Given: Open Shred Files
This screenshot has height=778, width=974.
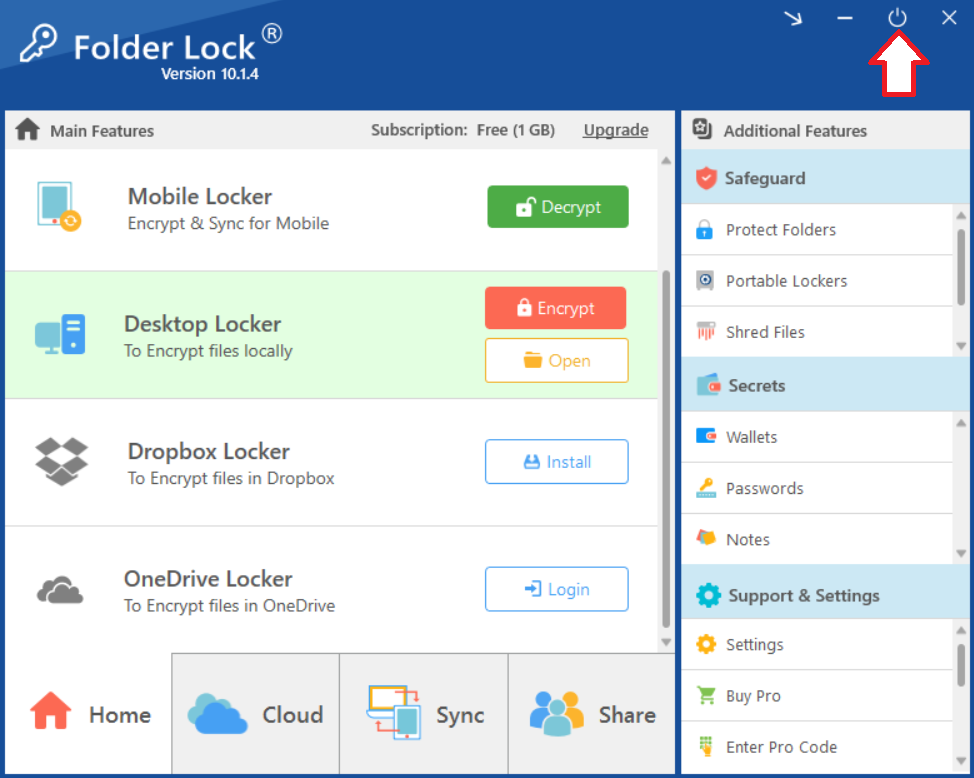Looking at the screenshot, I should (x=817, y=331).
